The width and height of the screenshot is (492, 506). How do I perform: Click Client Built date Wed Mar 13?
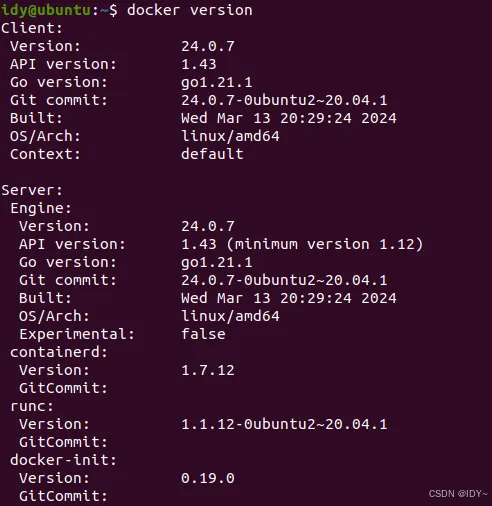(289, 118)
